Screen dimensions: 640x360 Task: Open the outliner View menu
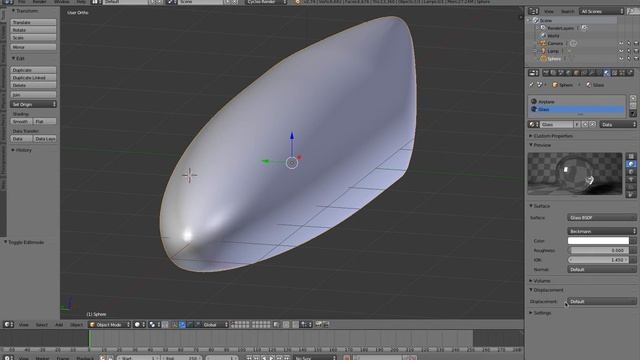pos(549,11)
